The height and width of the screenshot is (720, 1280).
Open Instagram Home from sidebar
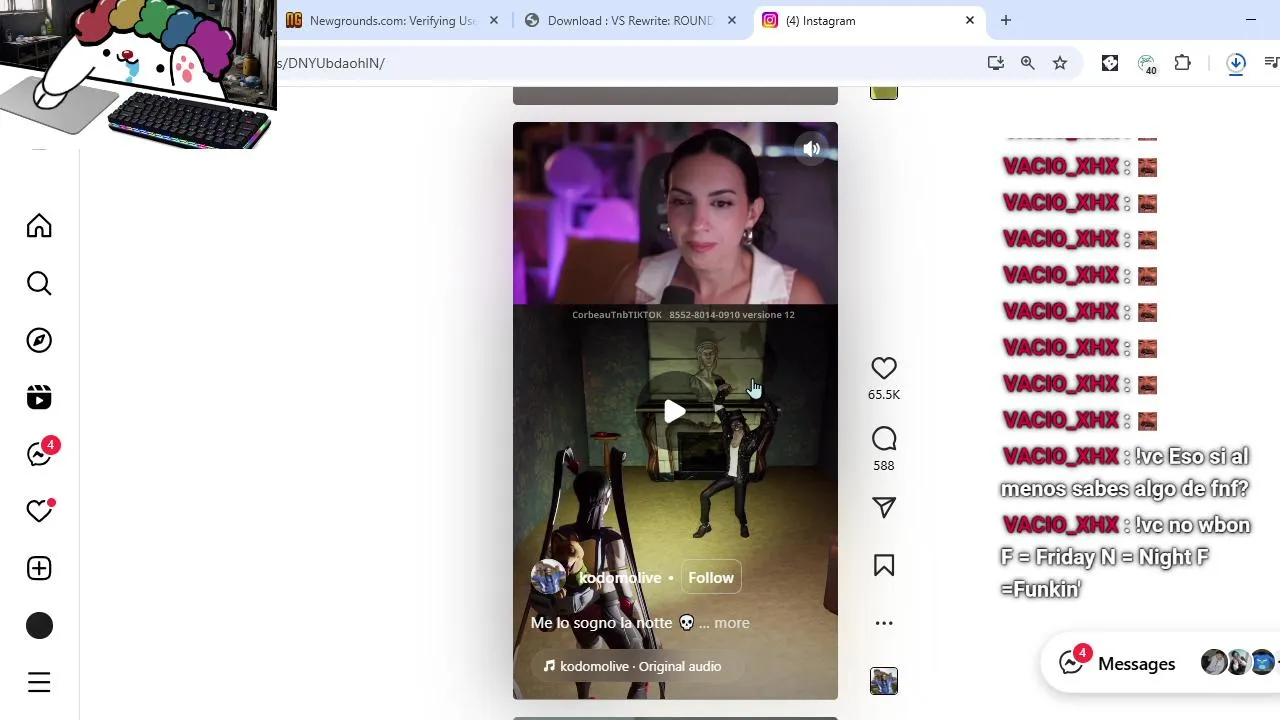tap(39, 226)
